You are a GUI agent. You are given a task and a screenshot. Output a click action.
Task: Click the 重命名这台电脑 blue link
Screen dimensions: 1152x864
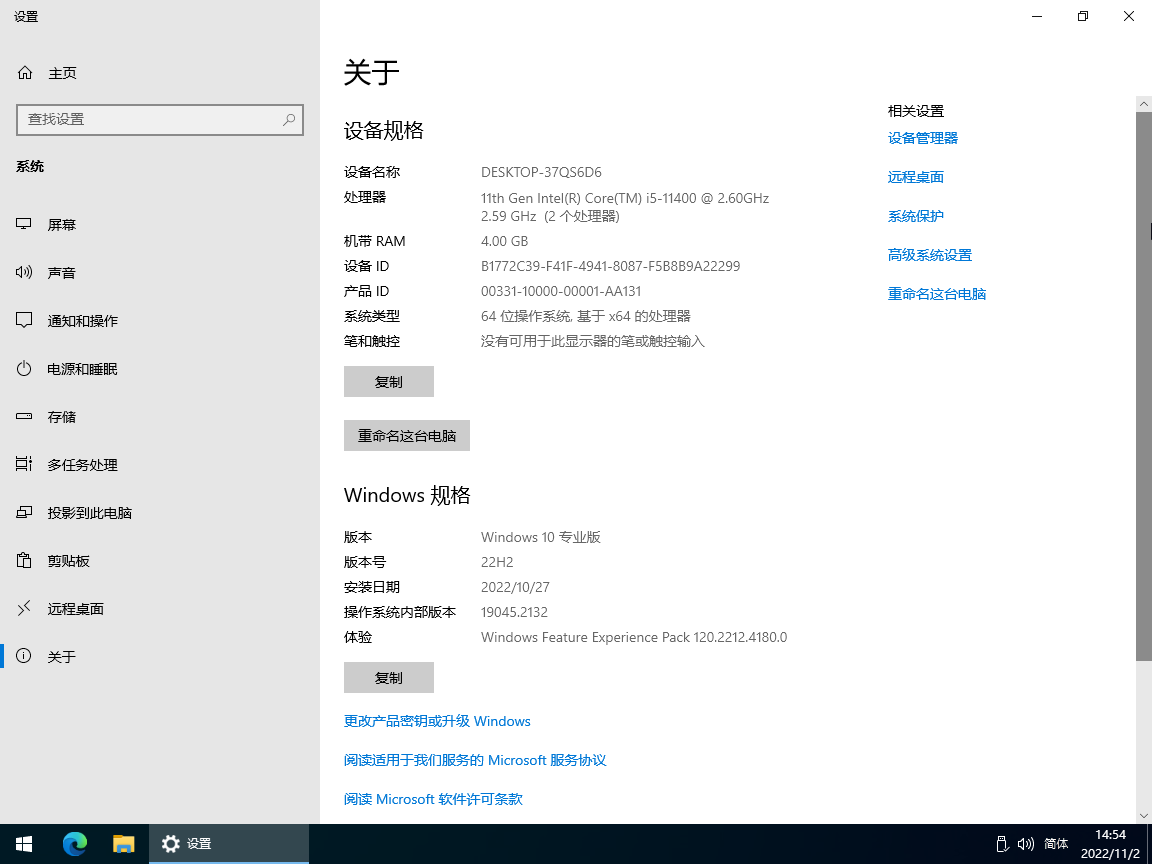click(937, 294)
